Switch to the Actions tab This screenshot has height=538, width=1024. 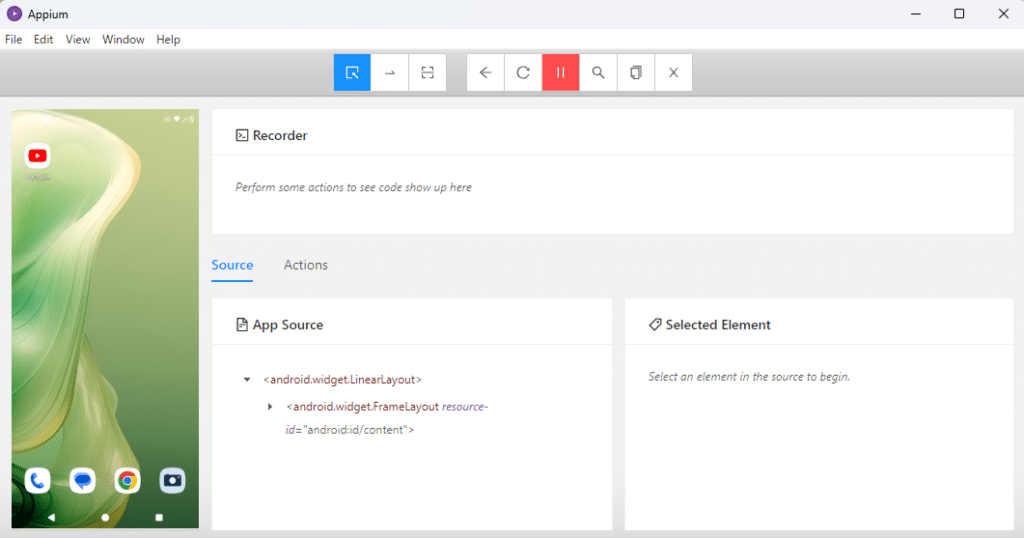[305, 265]
